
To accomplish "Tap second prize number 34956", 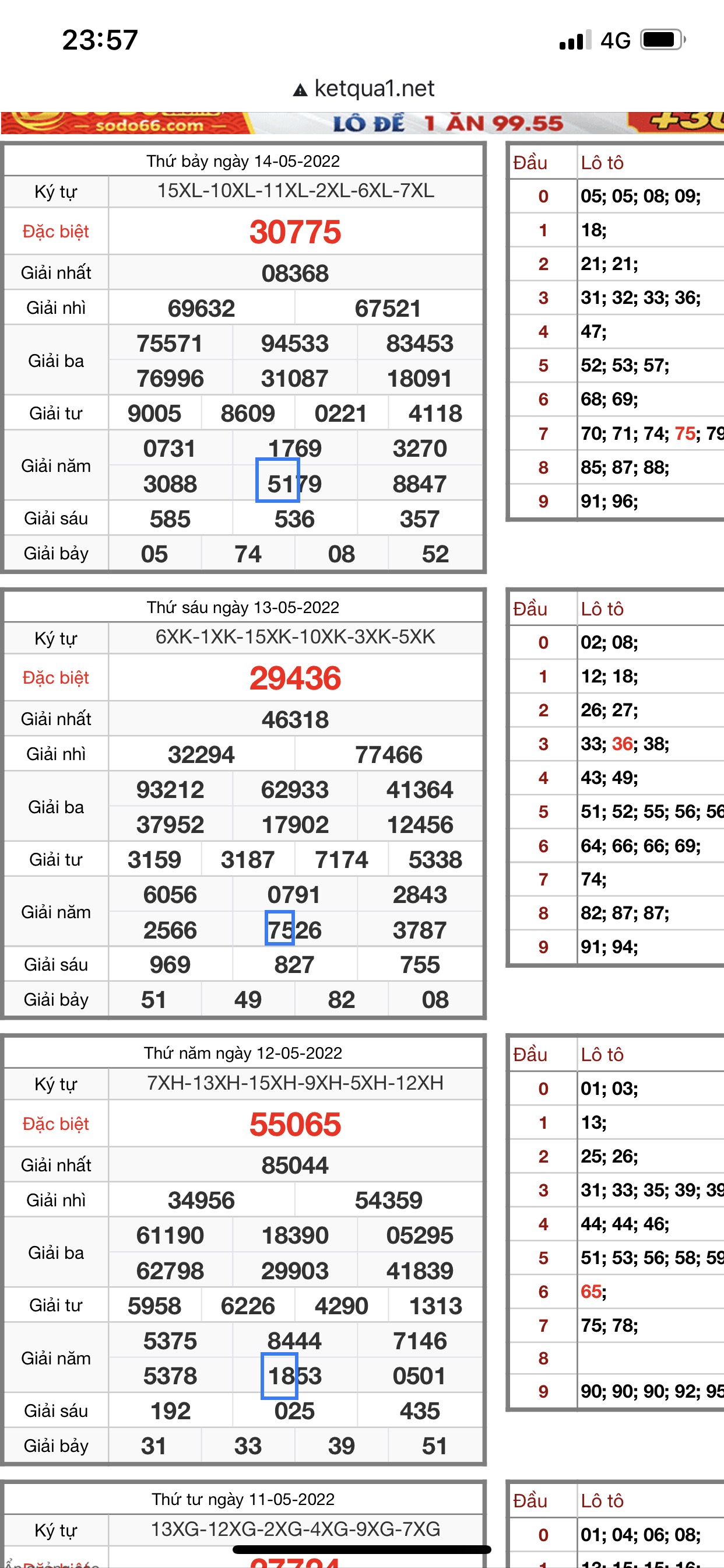I will pos(201,1200).
